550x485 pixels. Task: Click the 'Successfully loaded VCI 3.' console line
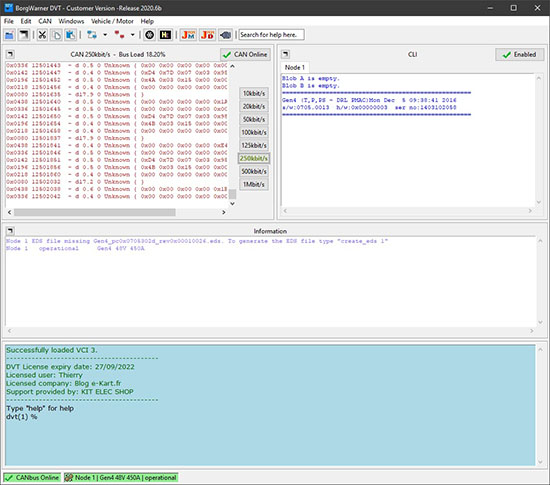[52, 350]
